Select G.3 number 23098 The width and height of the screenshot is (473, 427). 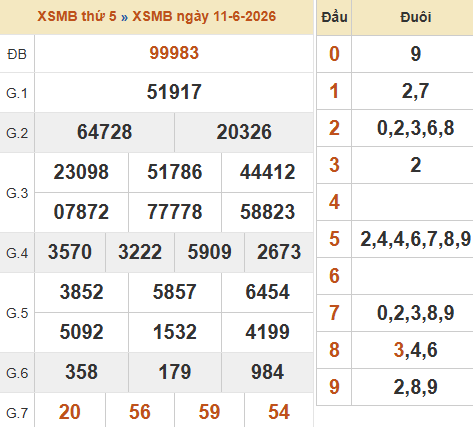click(81, 172)
